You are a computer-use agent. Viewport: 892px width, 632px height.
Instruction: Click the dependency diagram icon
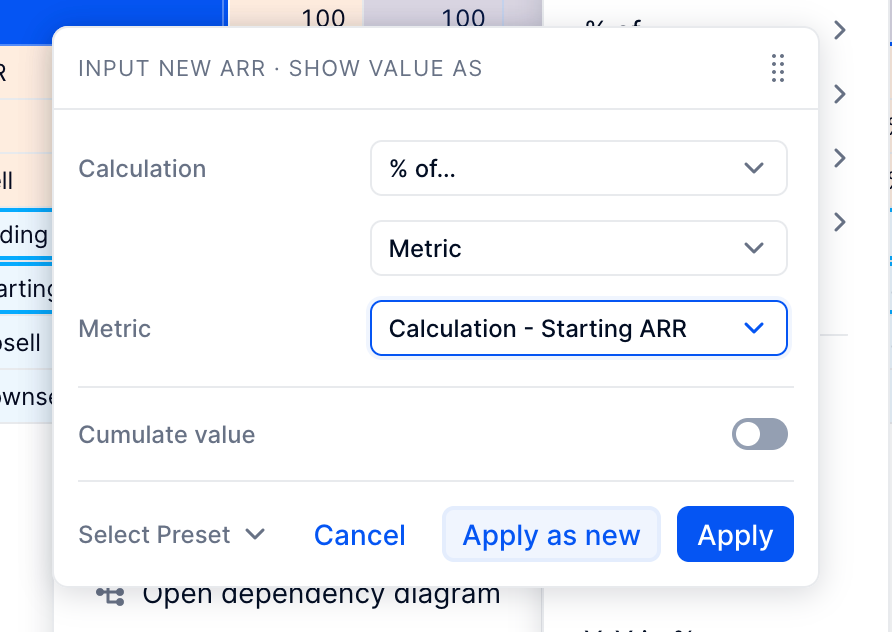110,596
